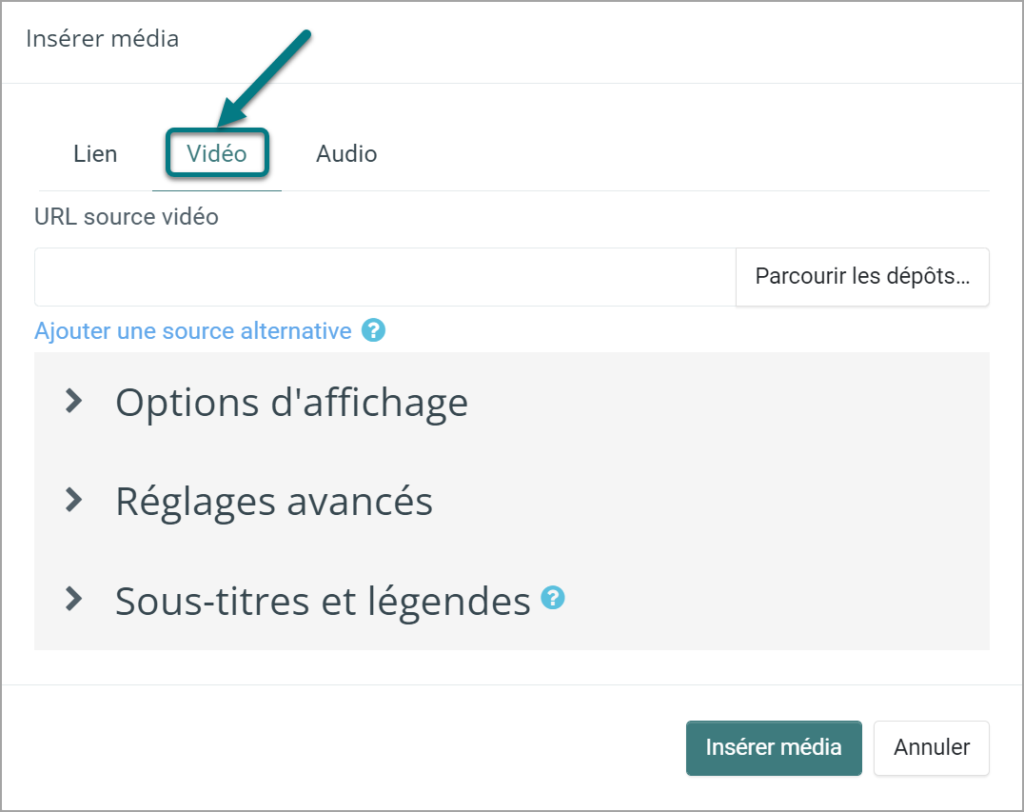
Task: Click the Insérer média dialog title
Action: 103,39
